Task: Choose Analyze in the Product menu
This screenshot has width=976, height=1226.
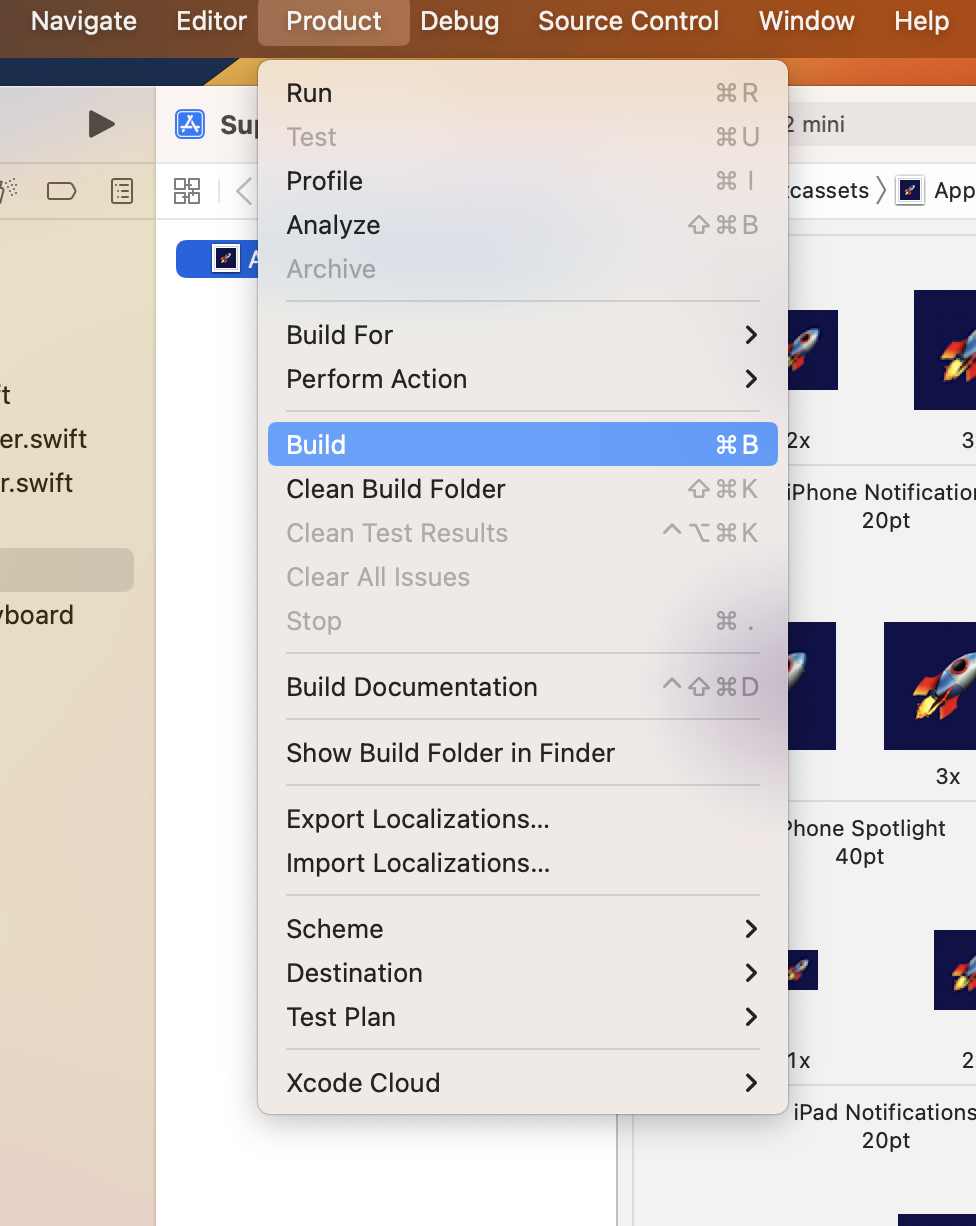Action: 523,225
